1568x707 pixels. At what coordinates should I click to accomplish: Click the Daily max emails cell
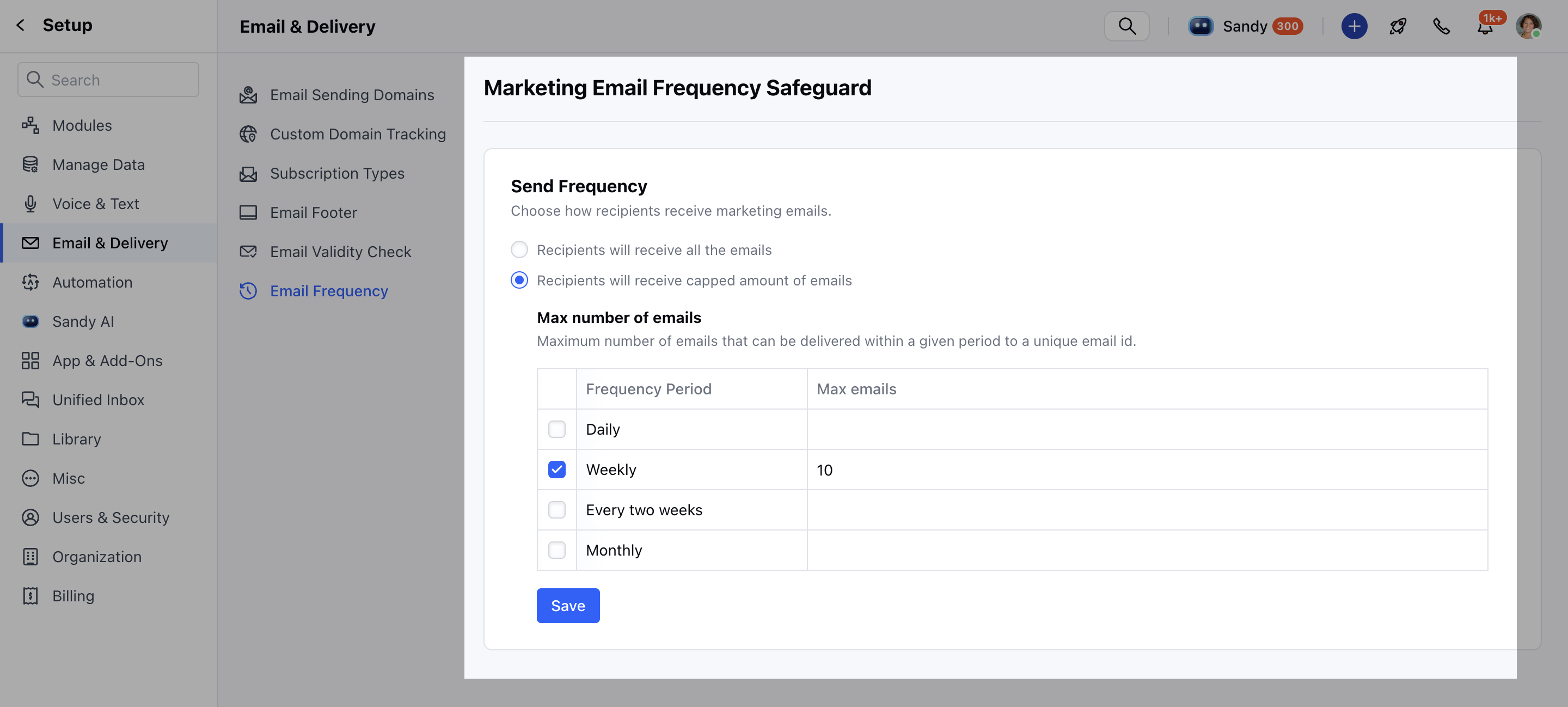coord(1147,429)
